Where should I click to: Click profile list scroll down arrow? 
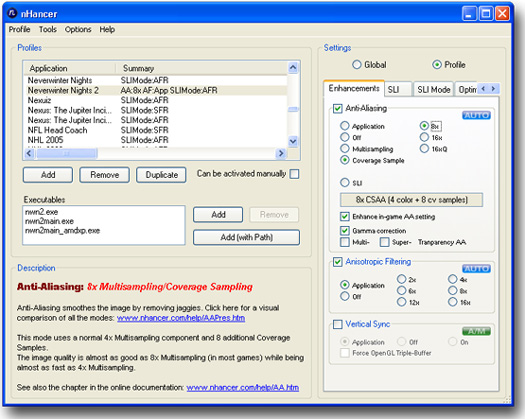point(293,141)
